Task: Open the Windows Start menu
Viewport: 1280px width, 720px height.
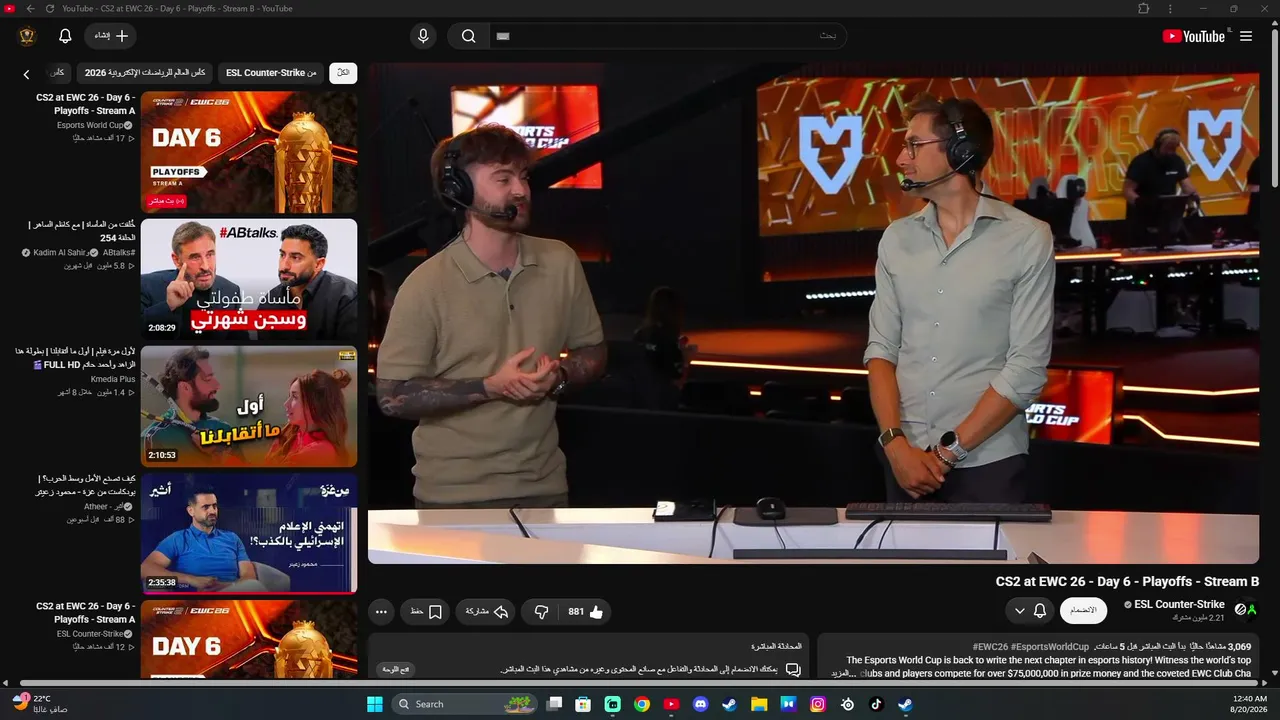Action: click(375, 704)
